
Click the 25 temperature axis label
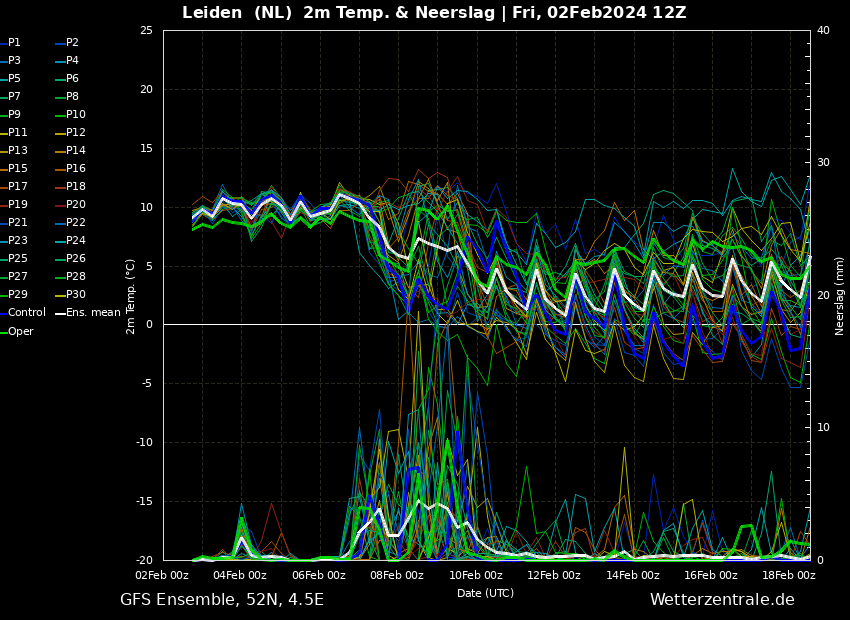(x=146, y=30)
